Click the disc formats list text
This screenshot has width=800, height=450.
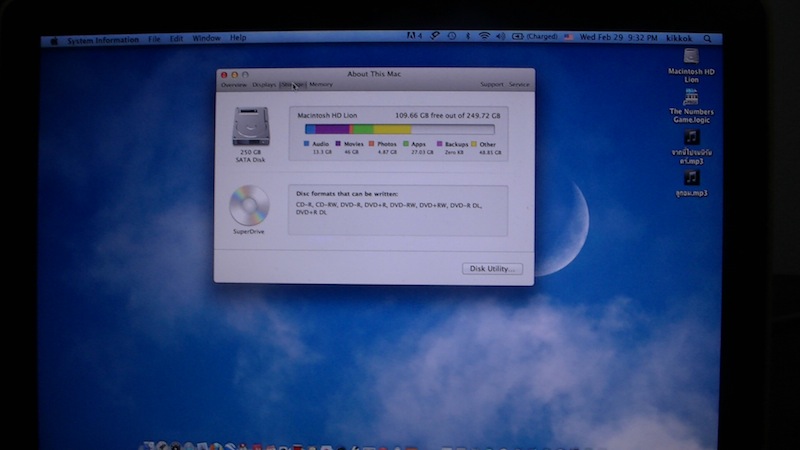pyautogui.click(x=389, y=209)
